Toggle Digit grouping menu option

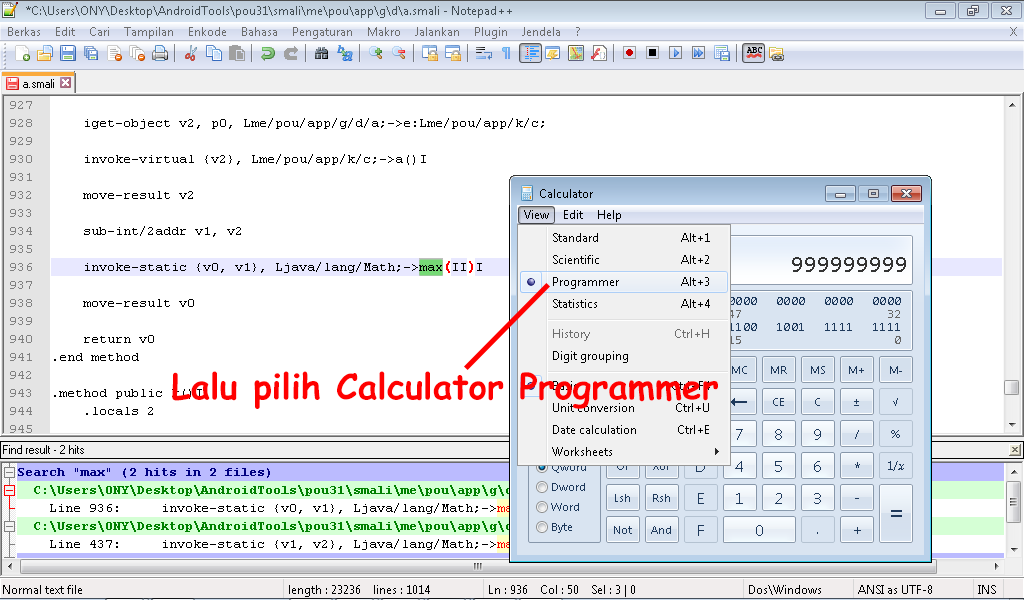[624, 356]
